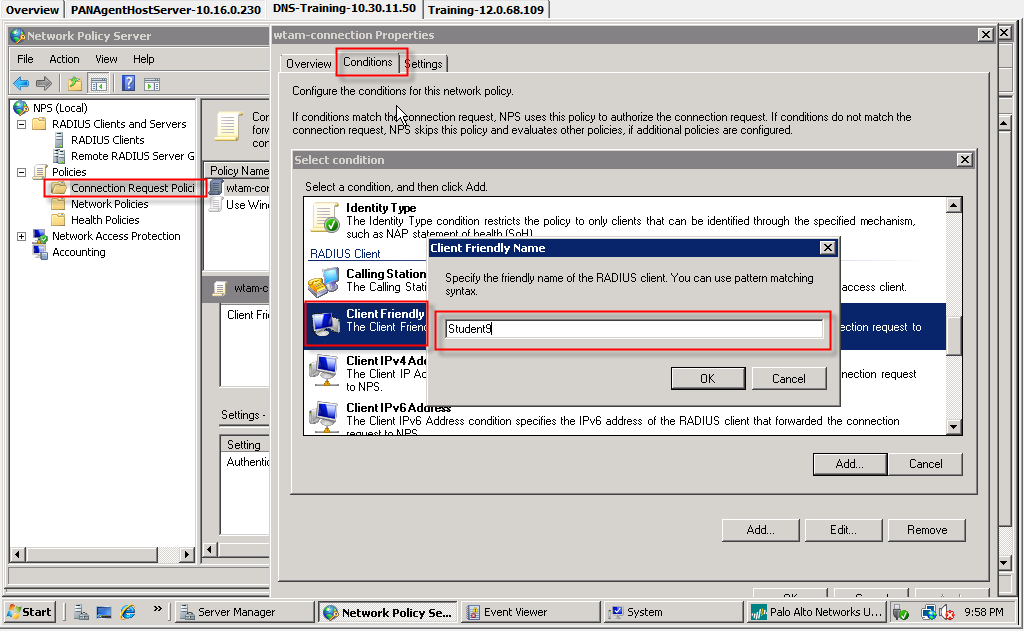The image size is (1024, 631).
Task: Click the Up one level folder icon
Action: click(x=75, y=84)
